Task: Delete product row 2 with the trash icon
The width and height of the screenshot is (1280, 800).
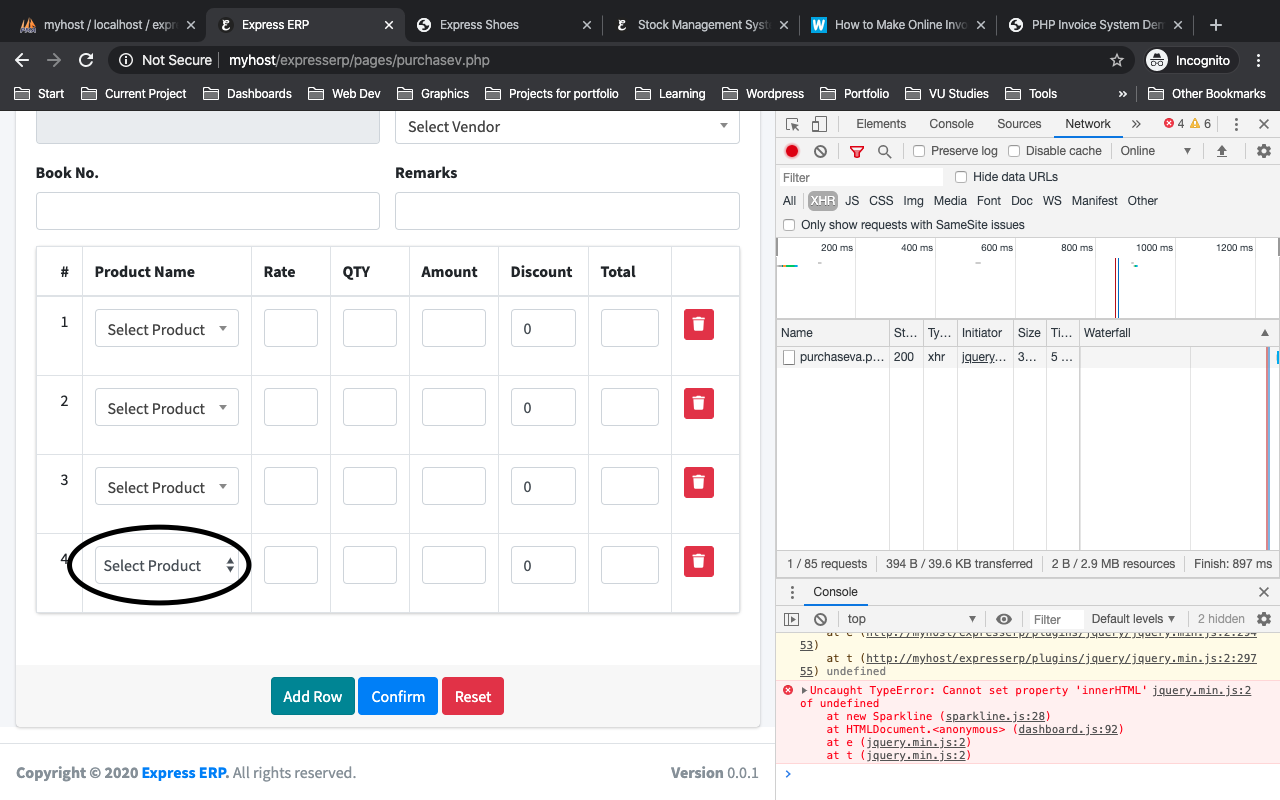Action: click(x=698, y=403)
